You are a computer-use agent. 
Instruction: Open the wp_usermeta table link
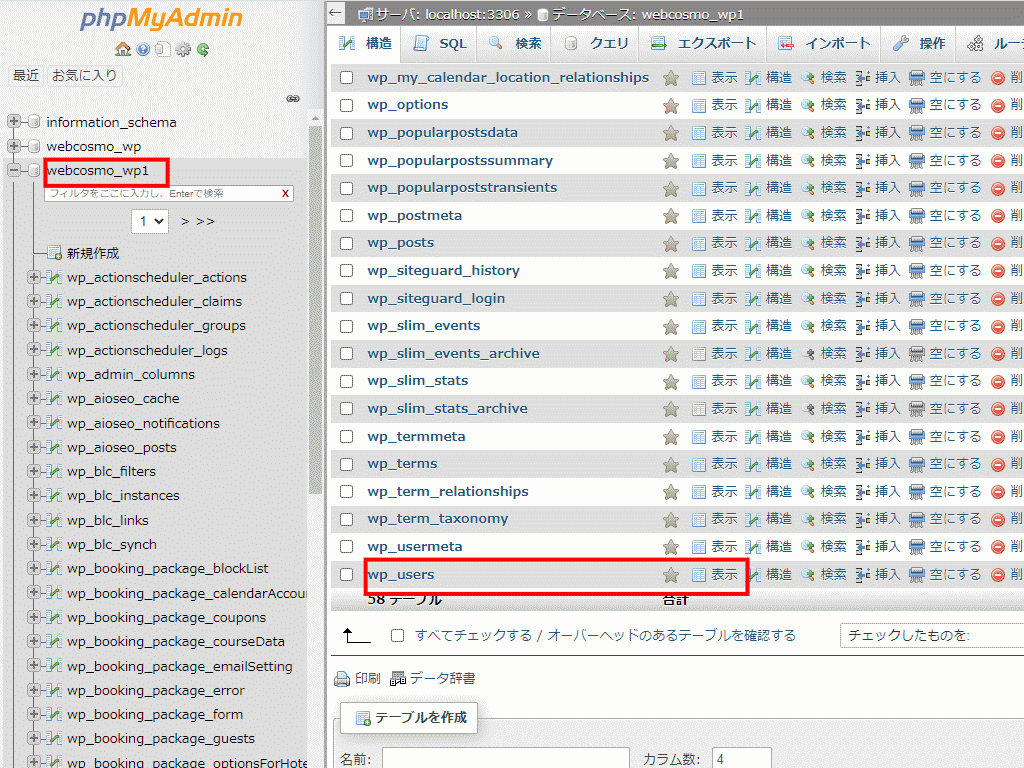pyautogui.click(x=414, y=547)
